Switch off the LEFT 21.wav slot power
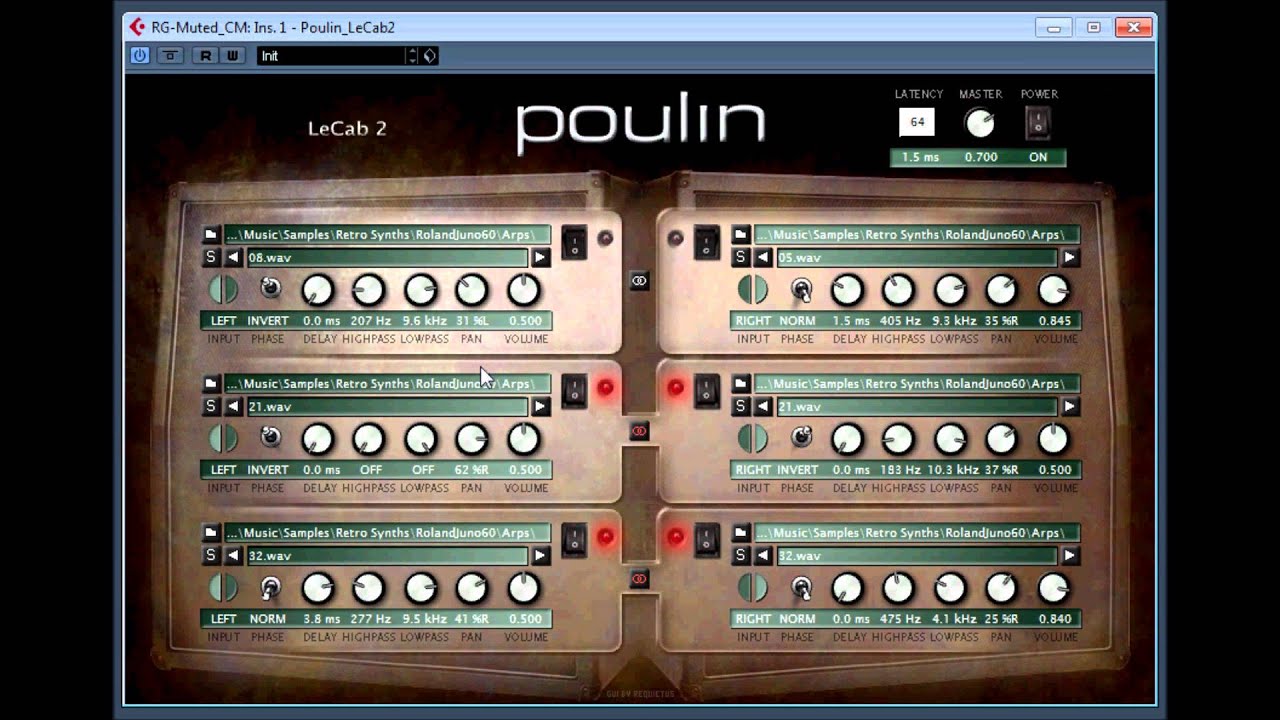The width and height of the screenshot is (1280, 720). (x=574, y=390)
